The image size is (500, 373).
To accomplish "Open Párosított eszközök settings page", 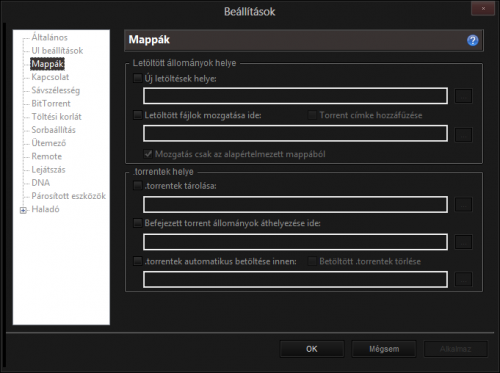I will (x=68, y=196).
